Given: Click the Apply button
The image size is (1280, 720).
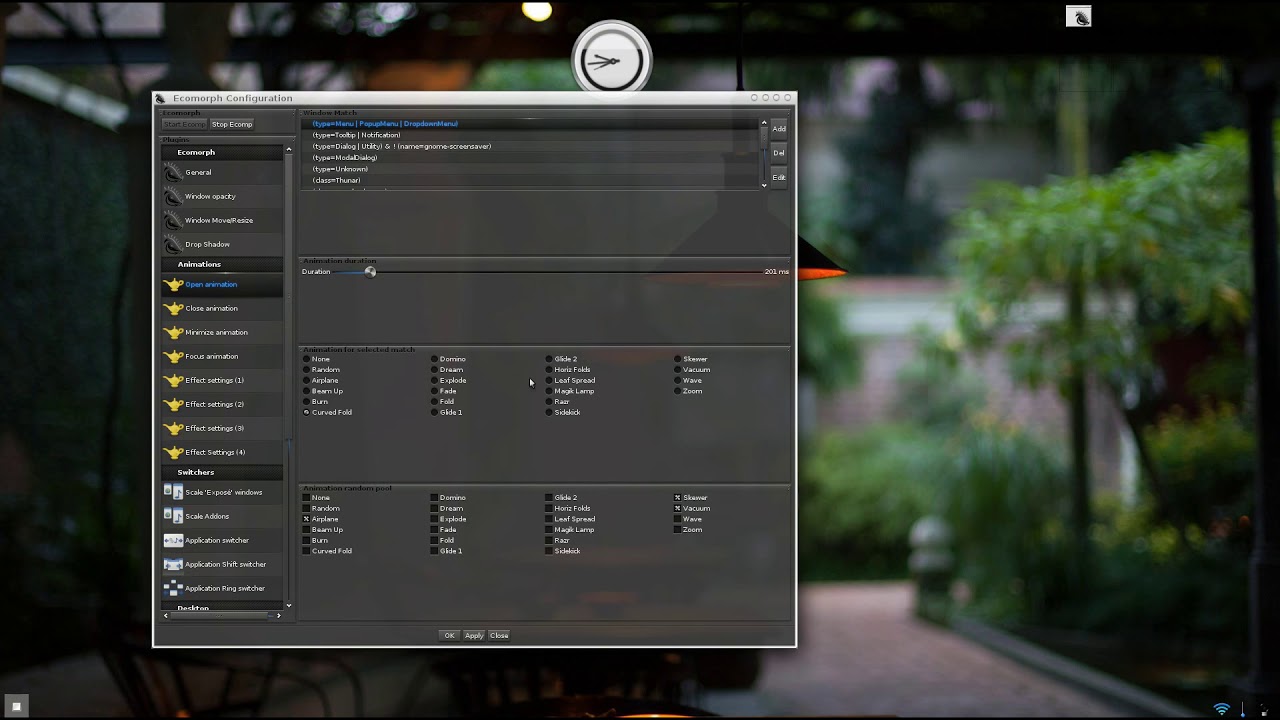Looking at the screenshot, I should (474, 635).
